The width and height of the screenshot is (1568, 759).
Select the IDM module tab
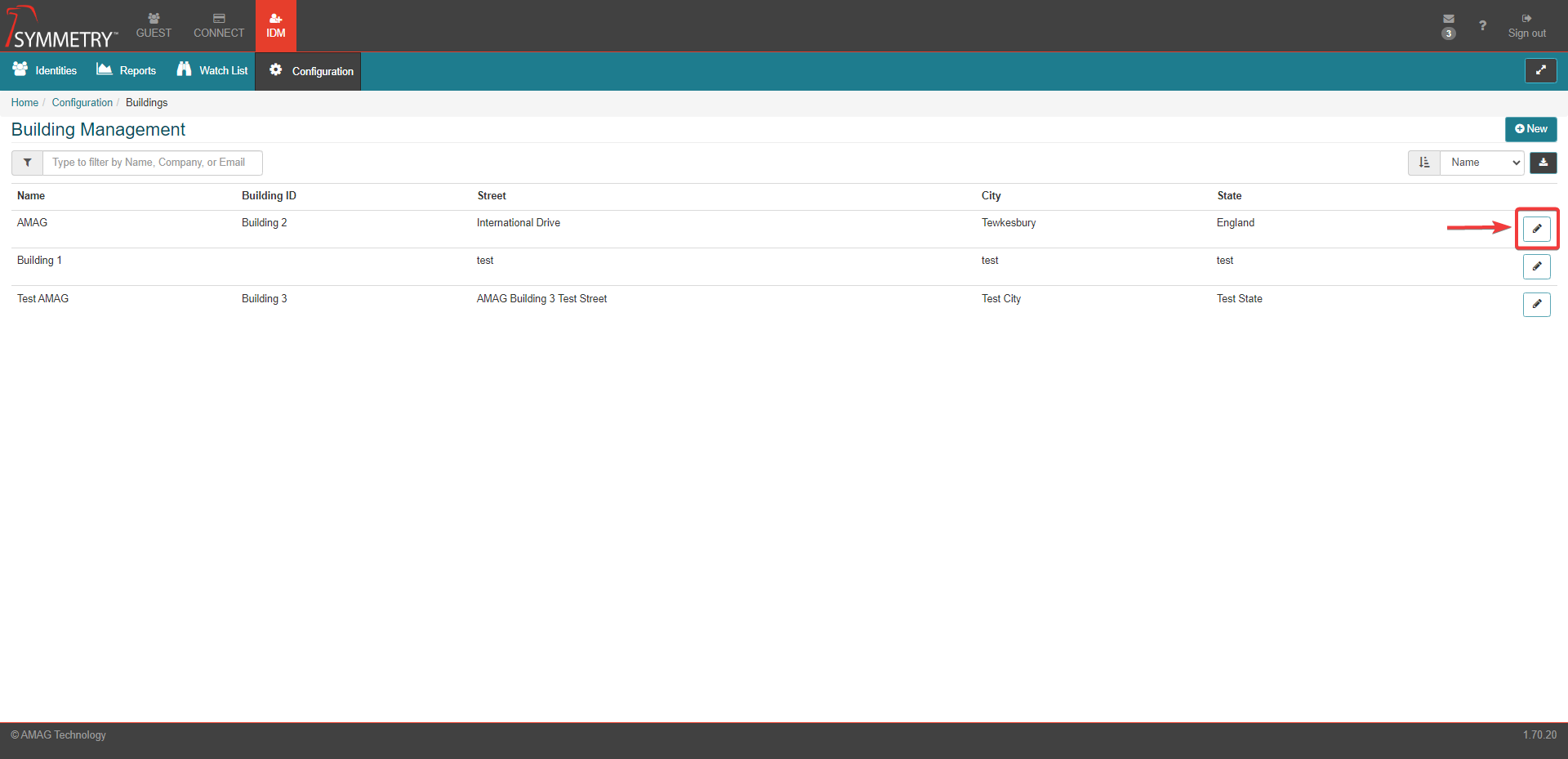click(x=276, y=26)
